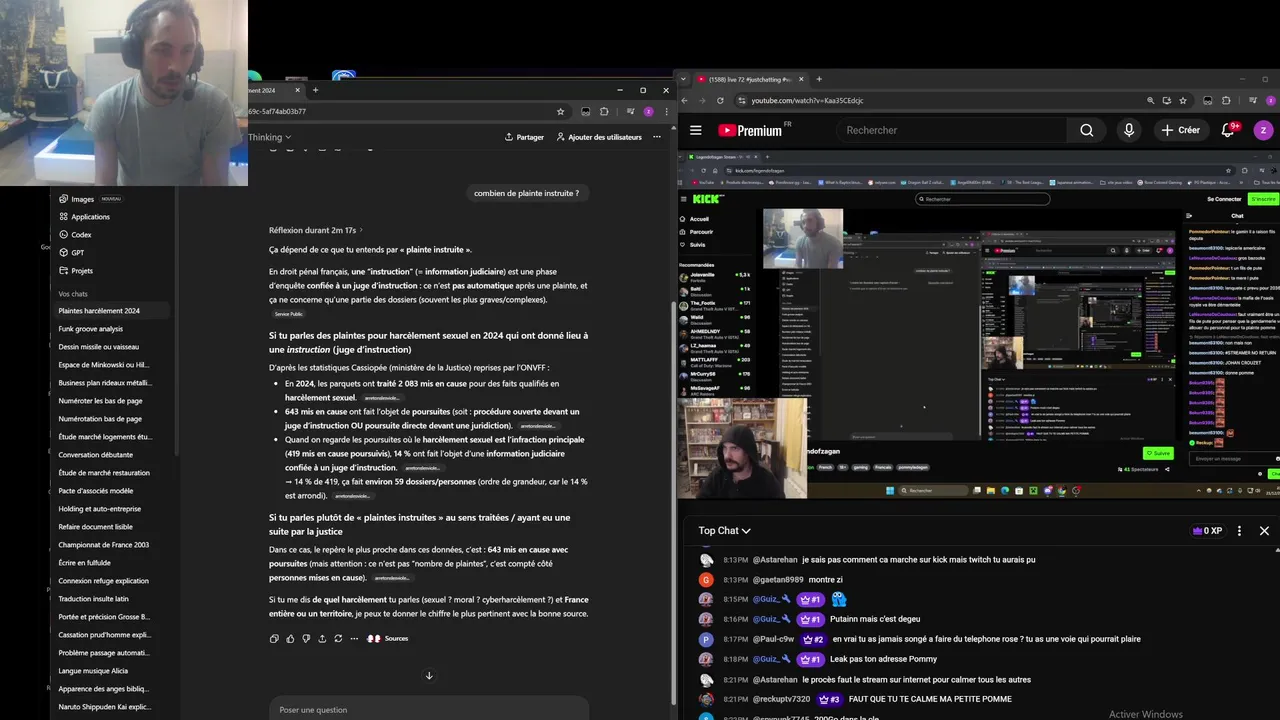Click the zoom magnifier icon in YouTube address bar
Screen dimensions: 1280x720
pyautogui.click(x=1151, y=100)
